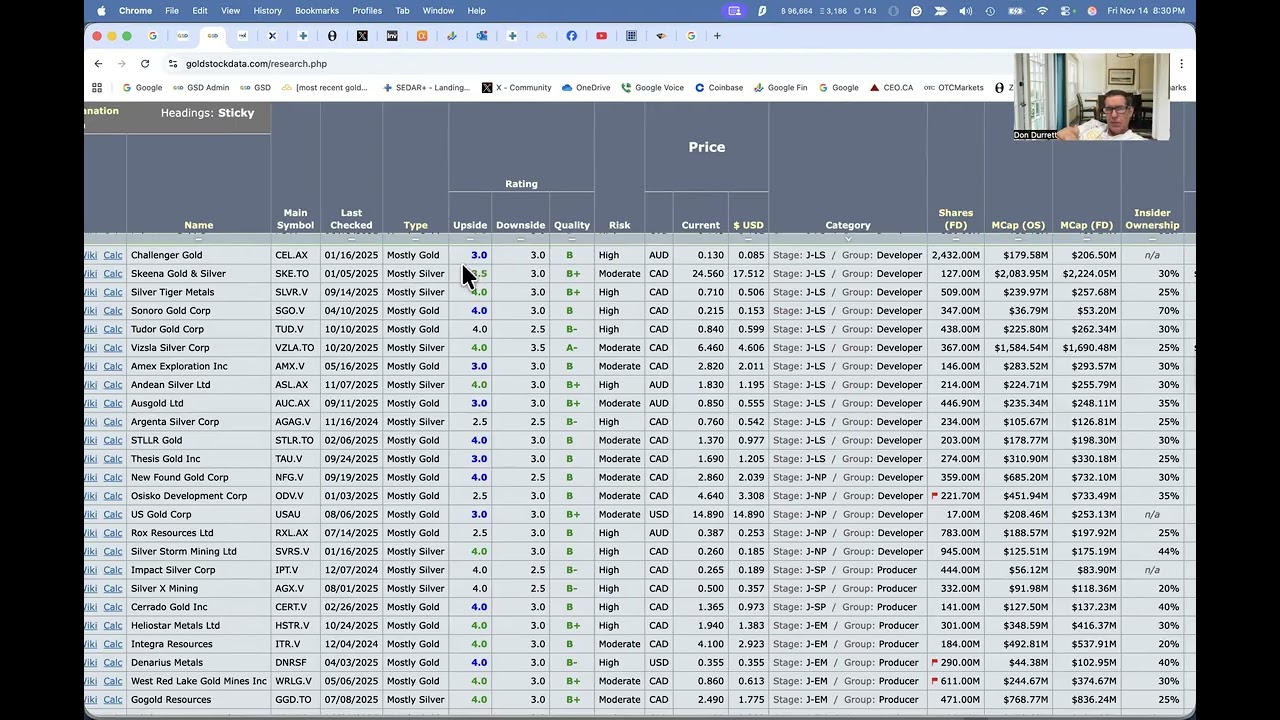Select the 'Skeena Gold & Silver' name cell
Viewport: 1280px width, 720px height.
pos(178,274)
